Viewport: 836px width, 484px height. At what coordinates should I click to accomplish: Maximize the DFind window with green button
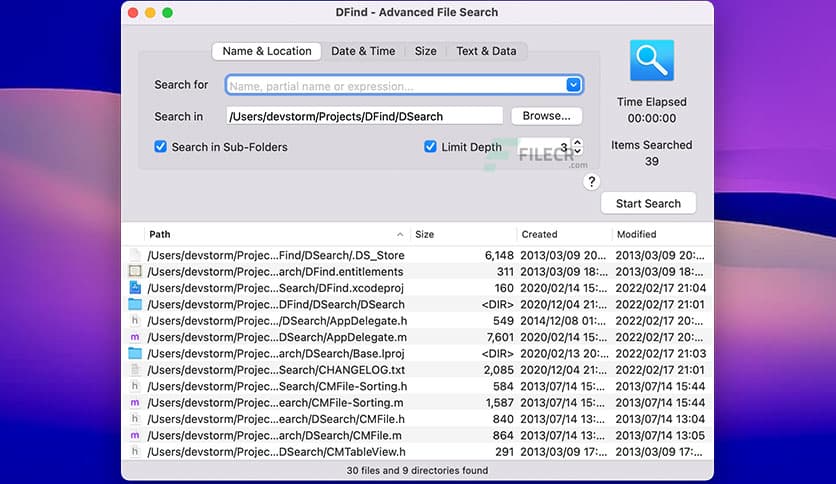(x=167, y=12)
